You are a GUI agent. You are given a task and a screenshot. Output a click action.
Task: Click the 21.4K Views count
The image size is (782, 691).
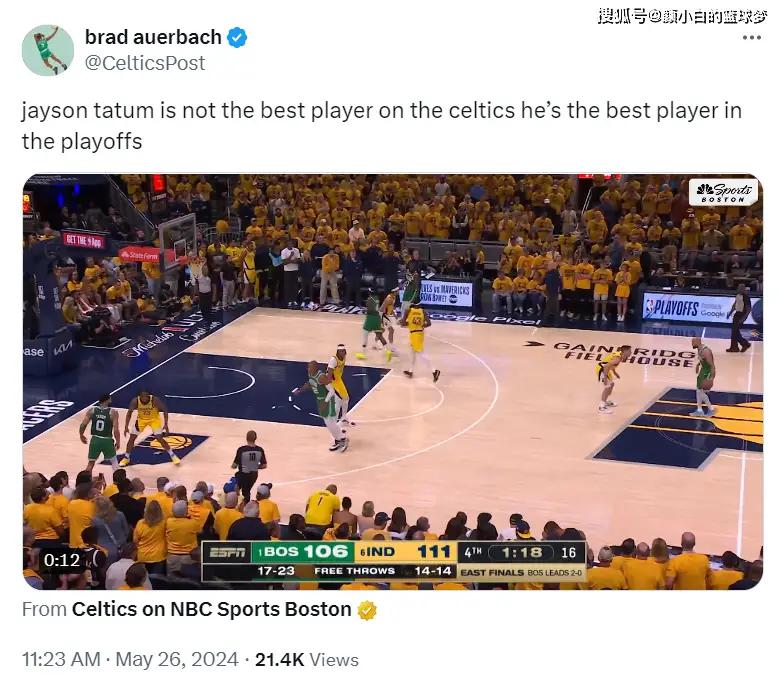coord(307,659)
